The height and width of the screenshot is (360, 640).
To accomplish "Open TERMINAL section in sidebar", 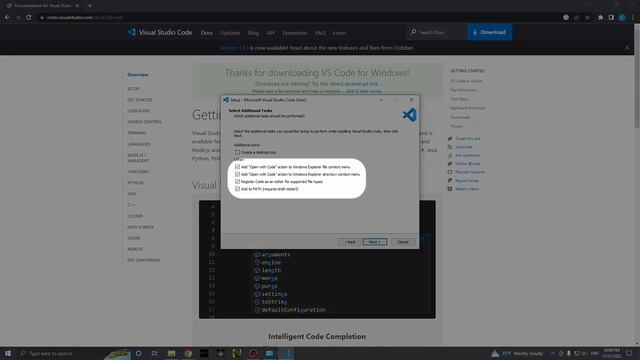I will 137,133.
